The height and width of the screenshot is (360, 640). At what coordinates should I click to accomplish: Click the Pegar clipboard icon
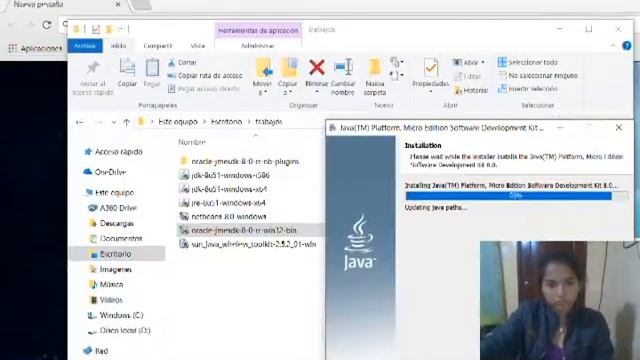[x=152, y=68]
